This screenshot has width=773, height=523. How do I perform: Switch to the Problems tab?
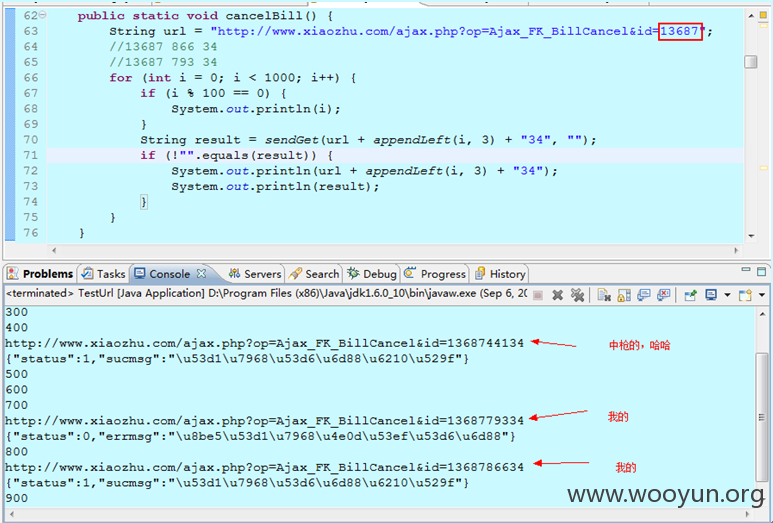click(40, 274)
